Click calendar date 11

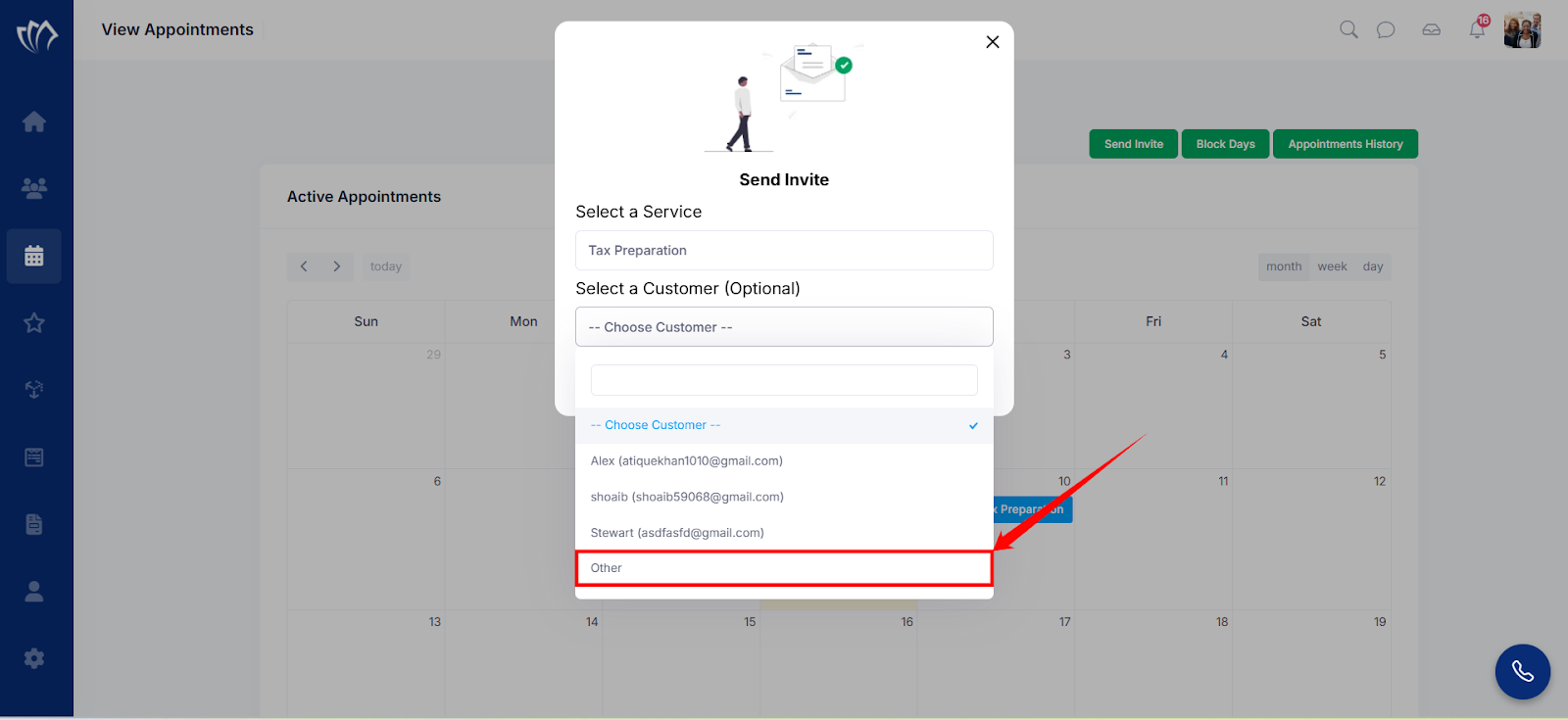[1223, 481]
